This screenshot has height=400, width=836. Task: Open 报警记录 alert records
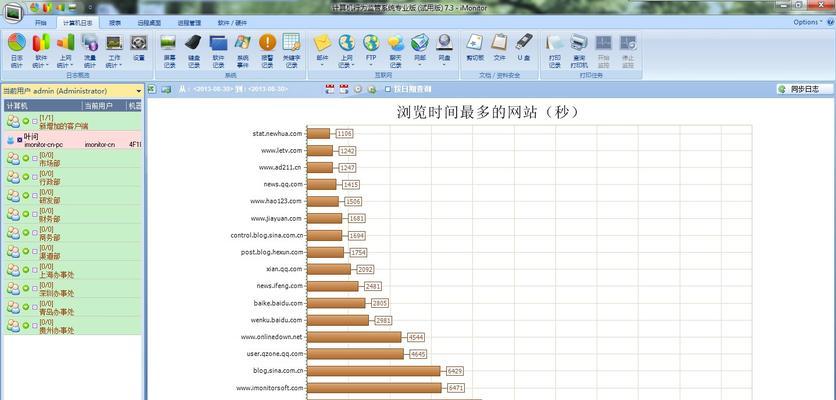point(267,51)
